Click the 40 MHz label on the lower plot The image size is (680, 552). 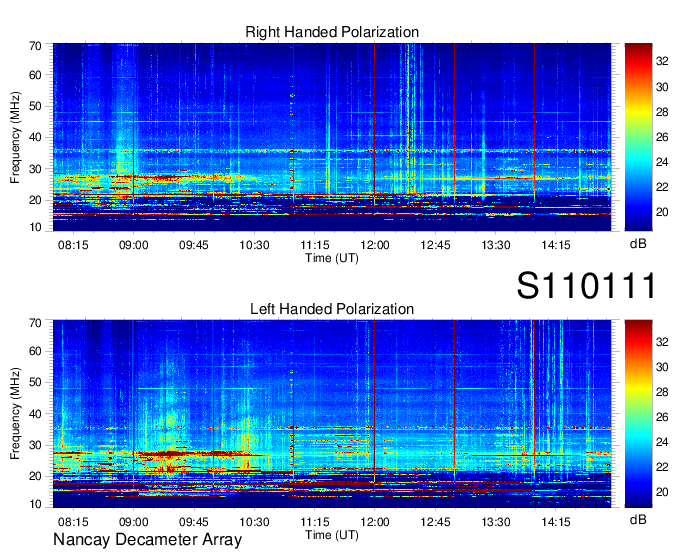[x=35, y=414]
